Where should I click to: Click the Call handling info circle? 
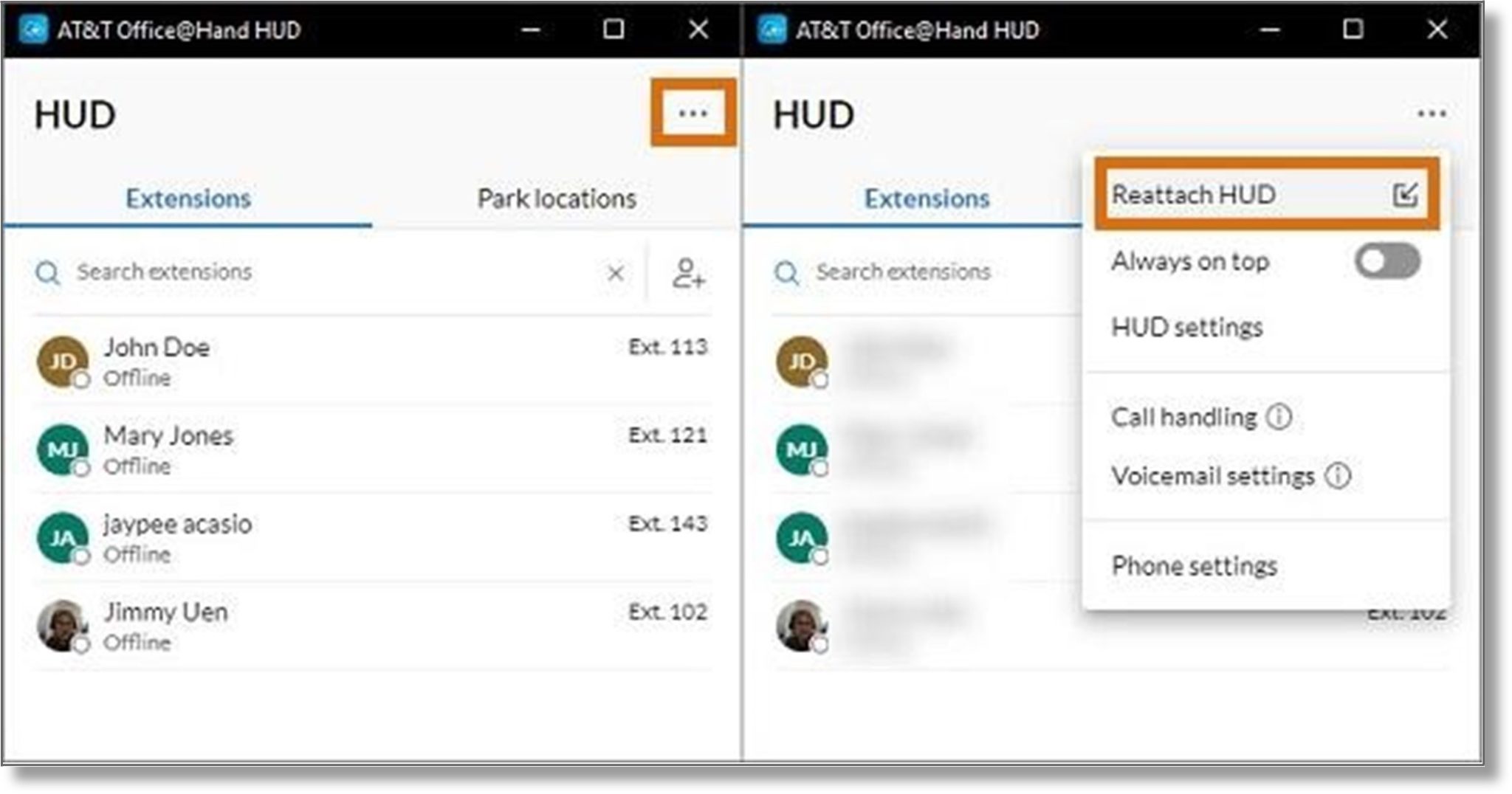[x=1279, y=416]
